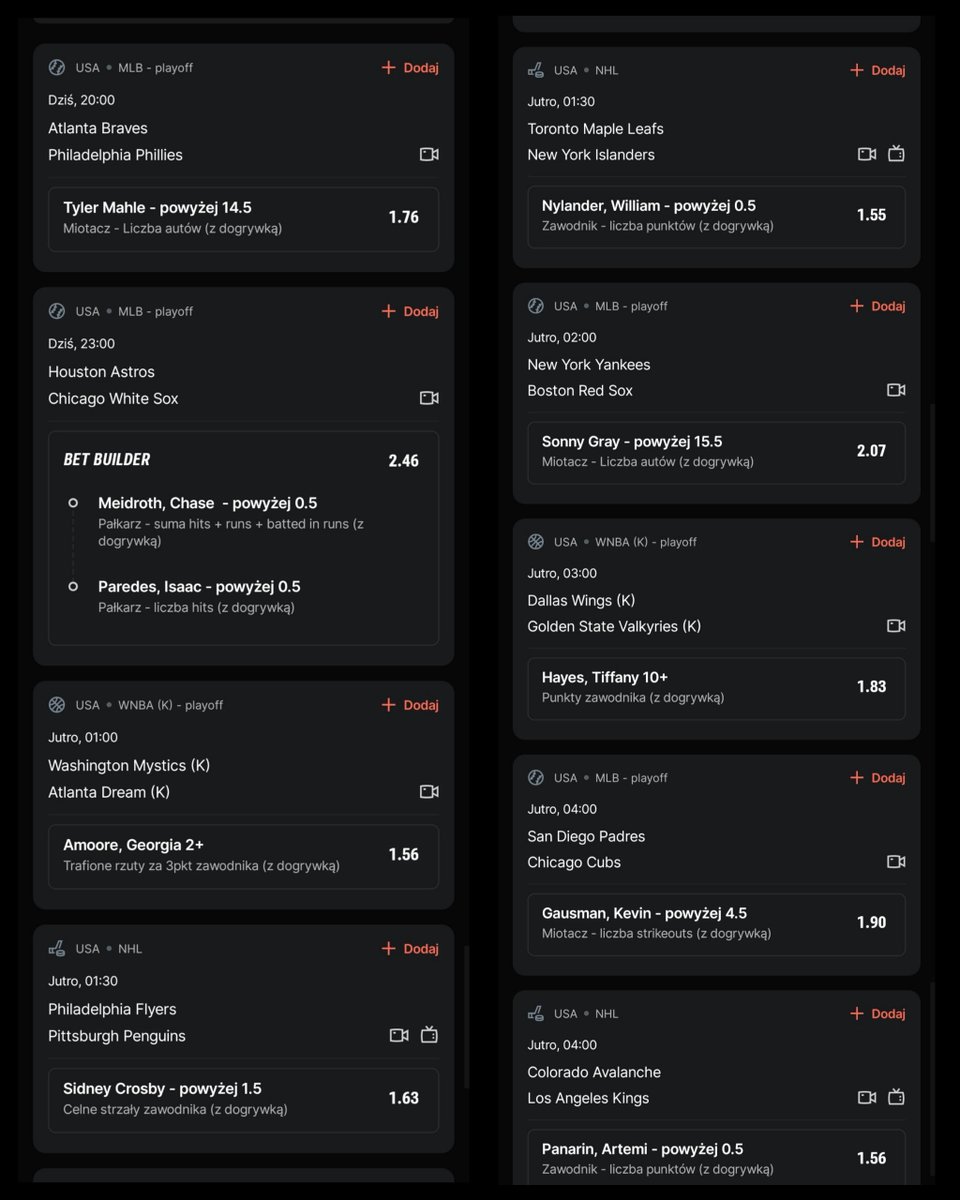Select Amoore, Georgia 2+ odds 1.56

243,856
